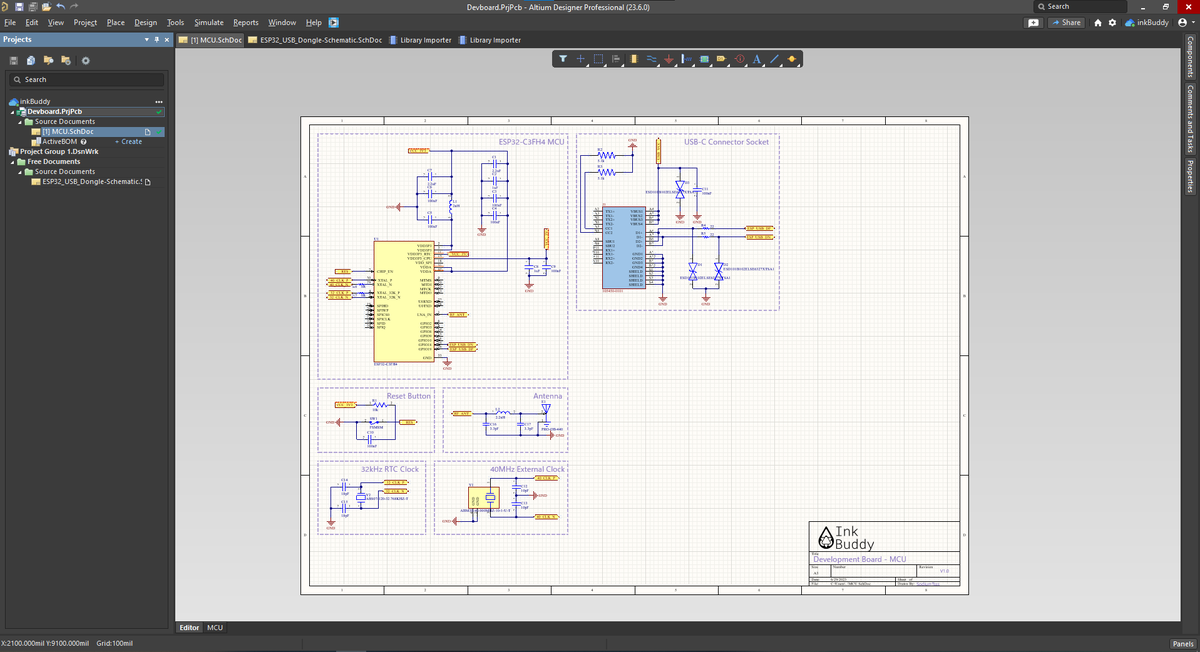Insert a sheet symbol from the bar
Screen dimensions: 1200x652
coord(704,59)
